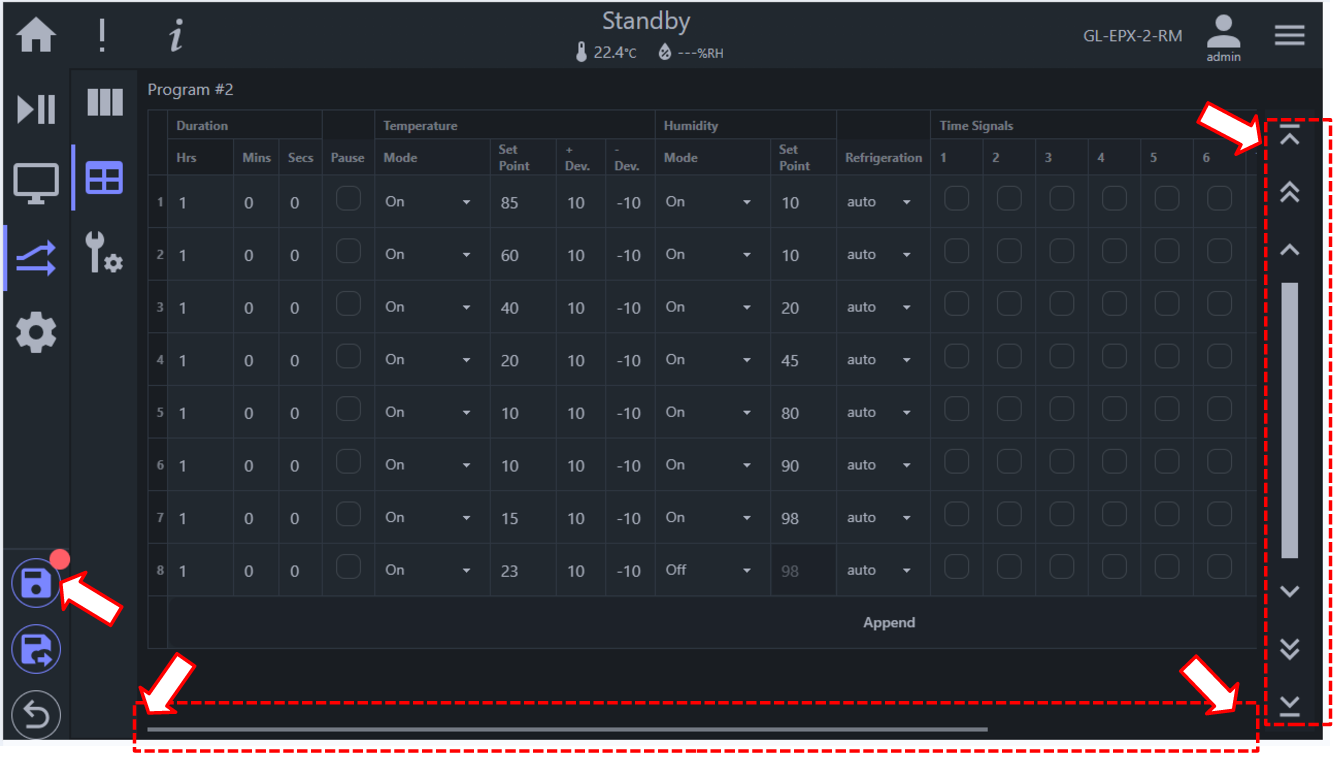Page down with the double chevron

(1290, 649)
